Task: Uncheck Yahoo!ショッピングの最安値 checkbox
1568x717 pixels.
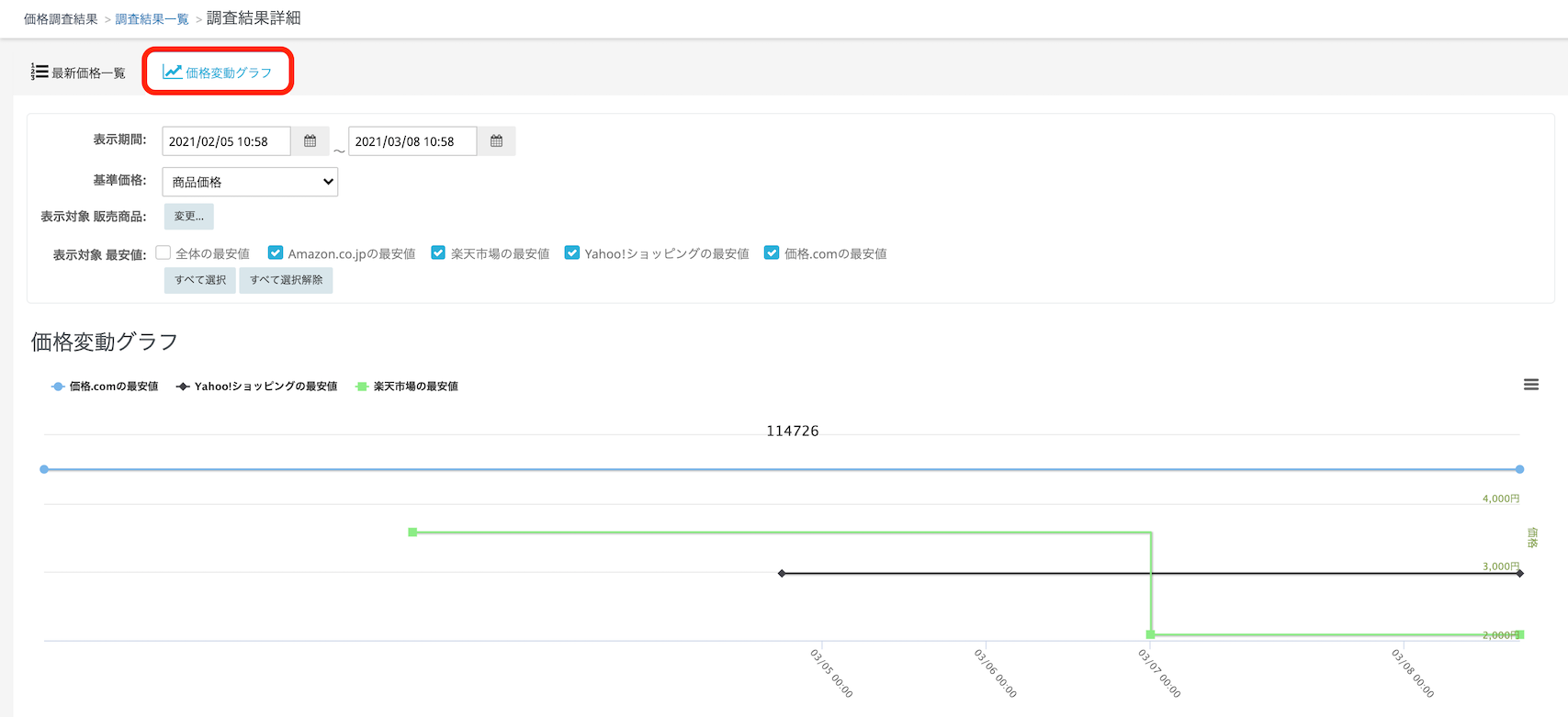Action: coord(572,252)
